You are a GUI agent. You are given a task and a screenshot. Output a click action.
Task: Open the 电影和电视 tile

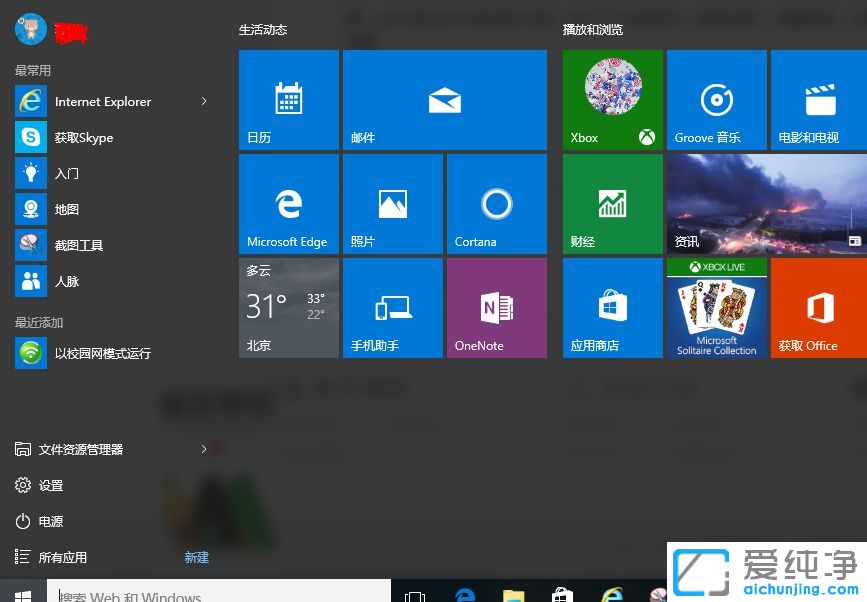click(820, 99)
